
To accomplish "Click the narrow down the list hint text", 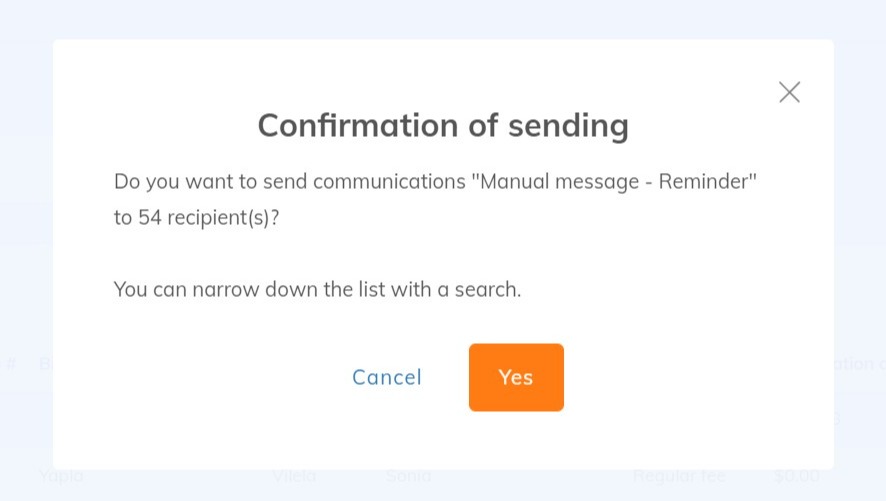I will [317, 289].
